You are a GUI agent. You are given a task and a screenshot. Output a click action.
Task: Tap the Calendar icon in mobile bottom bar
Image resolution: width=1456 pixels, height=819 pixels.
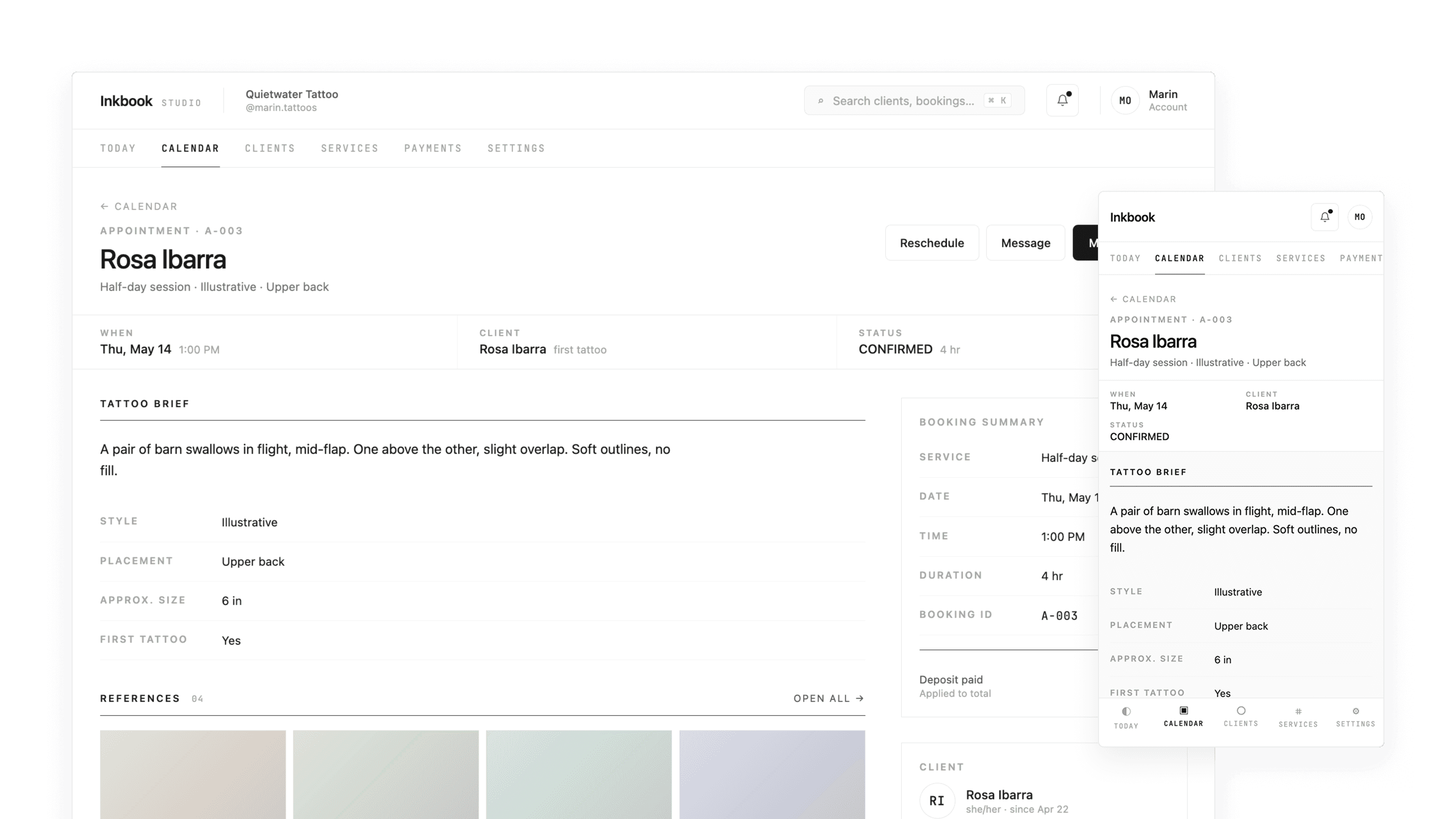(x=1183, y=710)
